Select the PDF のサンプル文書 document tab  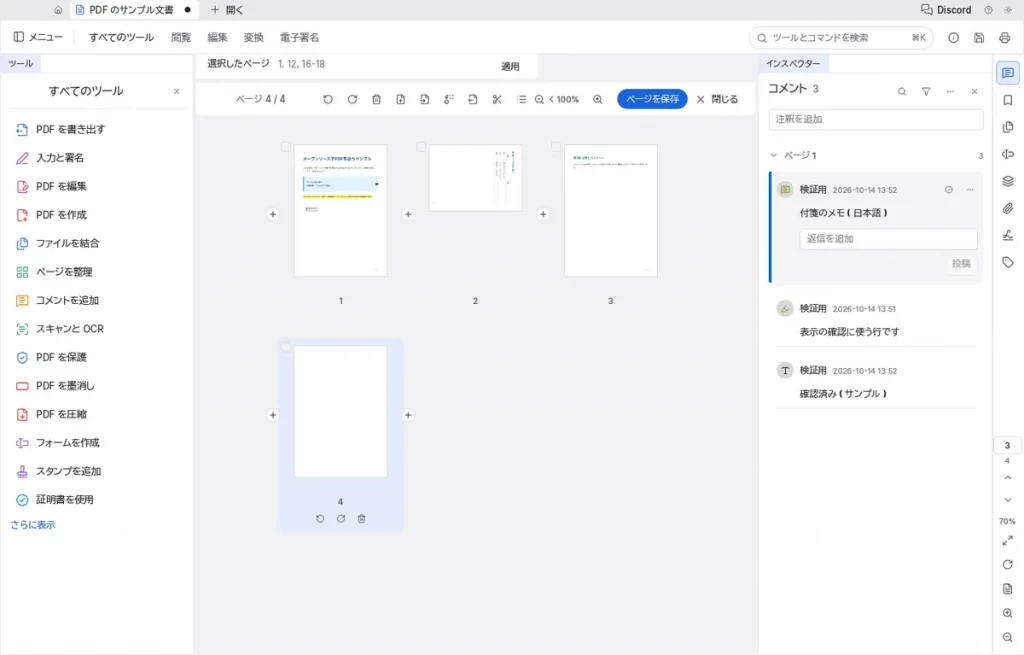133,10
